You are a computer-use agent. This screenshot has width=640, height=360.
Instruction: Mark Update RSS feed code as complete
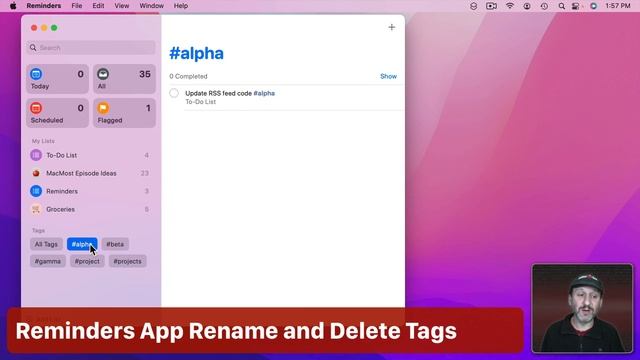pyautogui.click(x=174, y=93)
